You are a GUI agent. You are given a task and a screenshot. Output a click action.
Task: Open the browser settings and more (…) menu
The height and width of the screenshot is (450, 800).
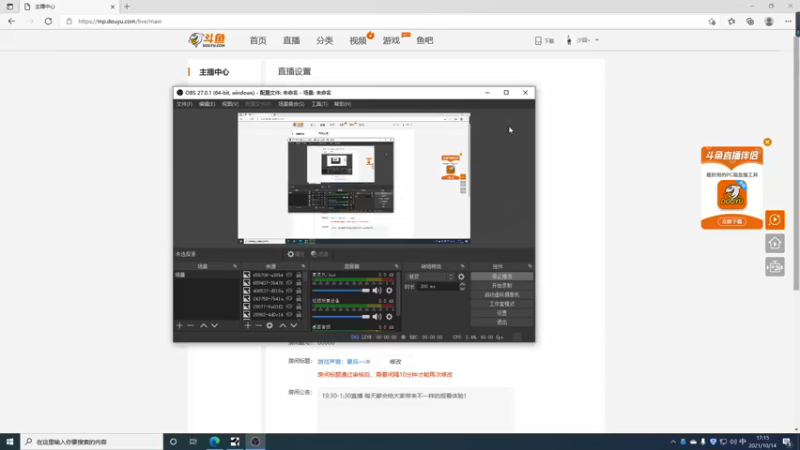point(788,21)
